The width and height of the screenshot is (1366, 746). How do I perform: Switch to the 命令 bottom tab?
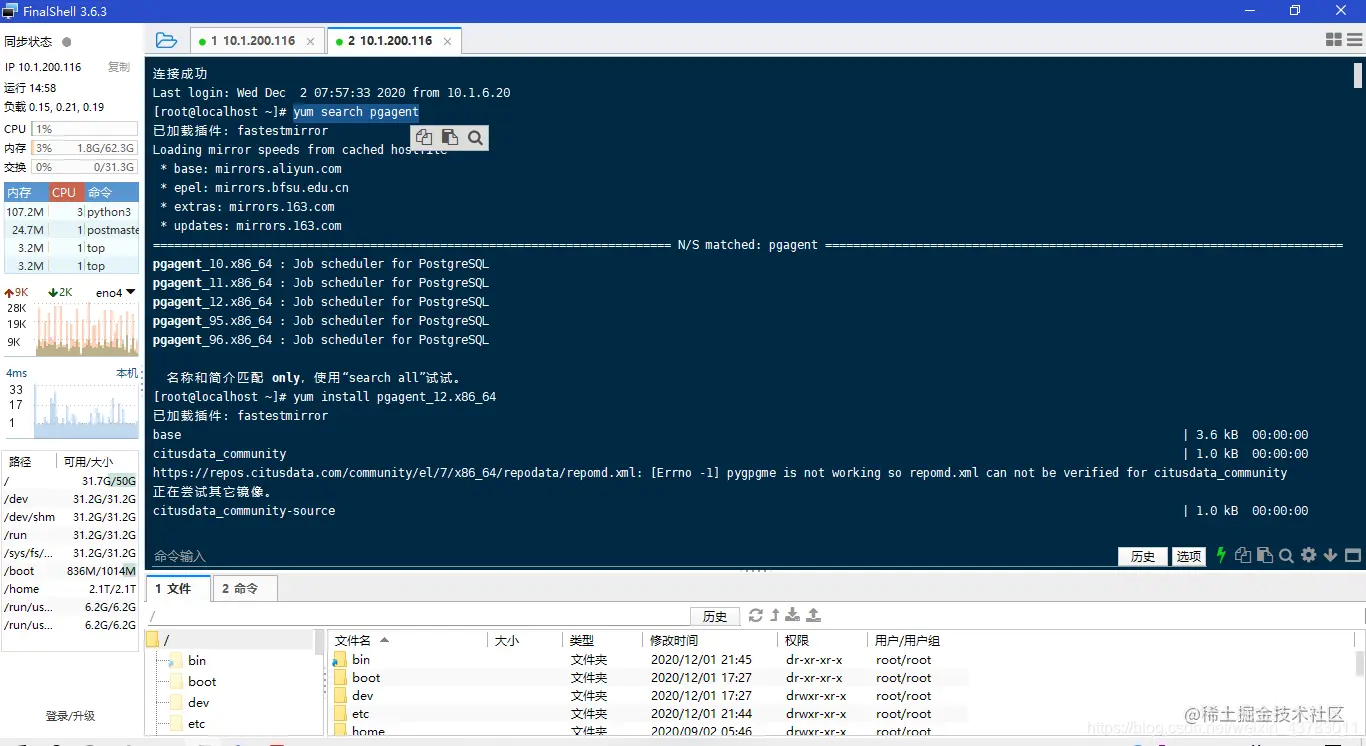[243, 589]
